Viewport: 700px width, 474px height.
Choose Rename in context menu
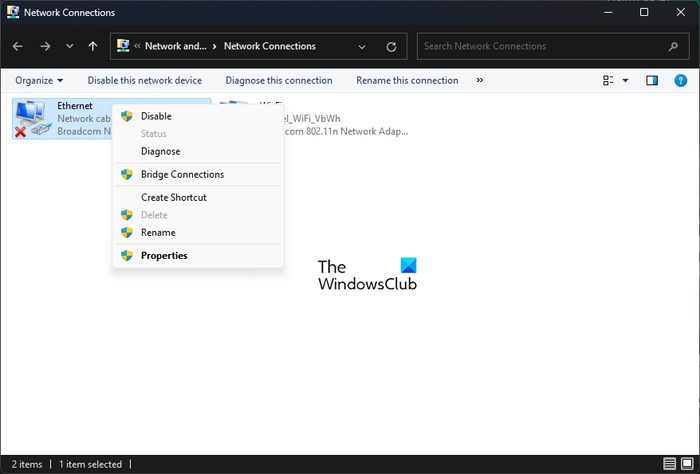click(198, 233)
